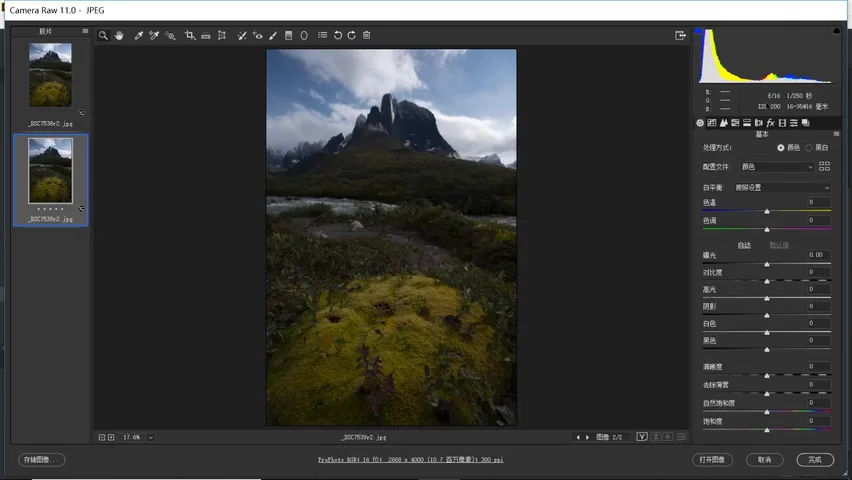
Task: Select the second filmstrip thumbnail
Action: pos(50,170)
